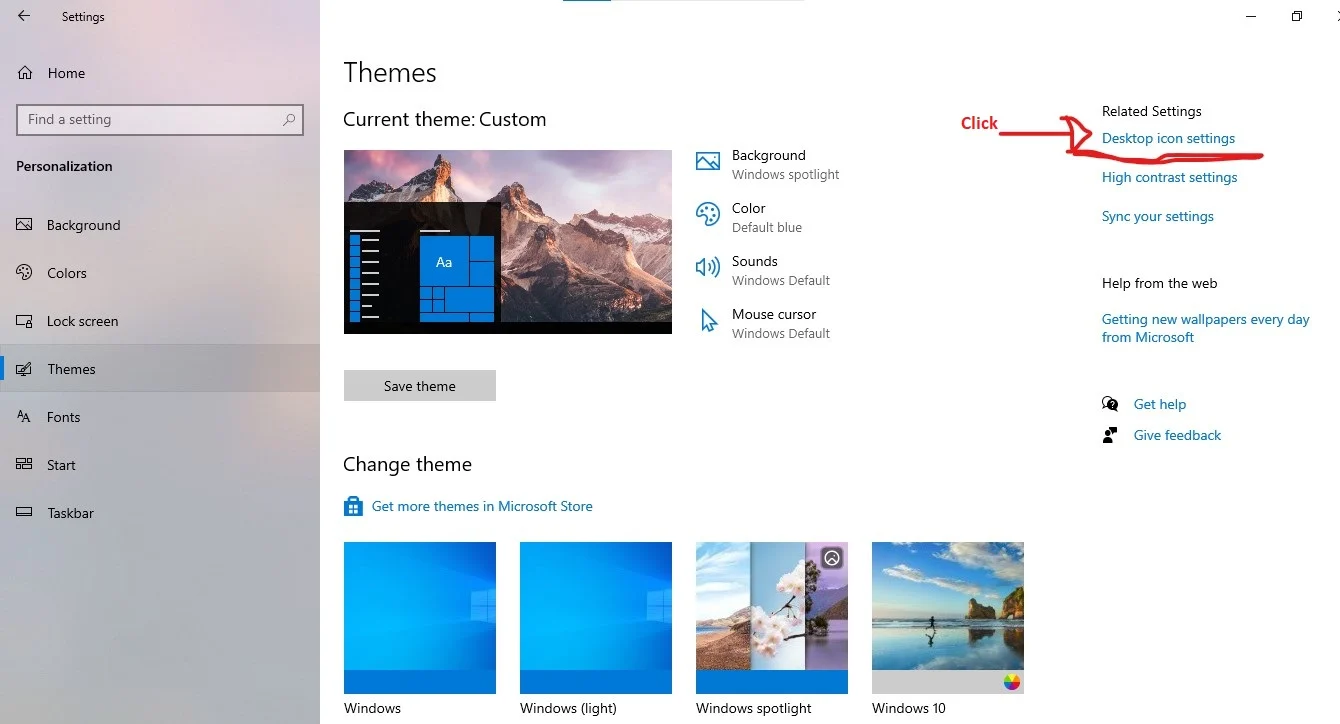Screen dimensions: 1340x724
Task: Open High contrast settings link
Action: pyautogui.click(x=1169, y=177)
